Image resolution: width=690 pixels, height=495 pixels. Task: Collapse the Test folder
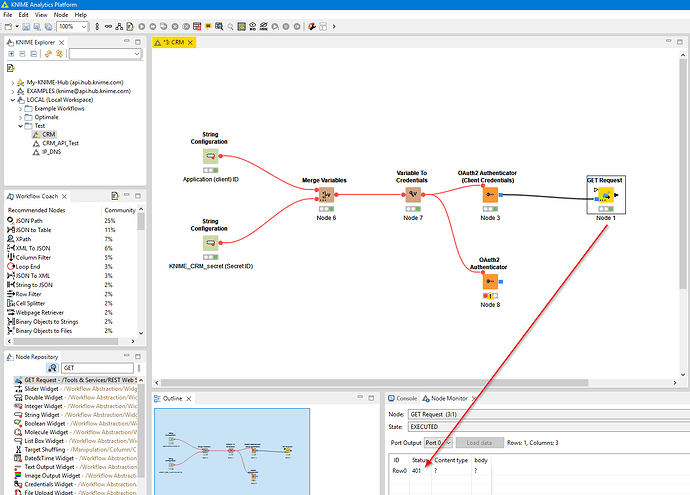20,126
